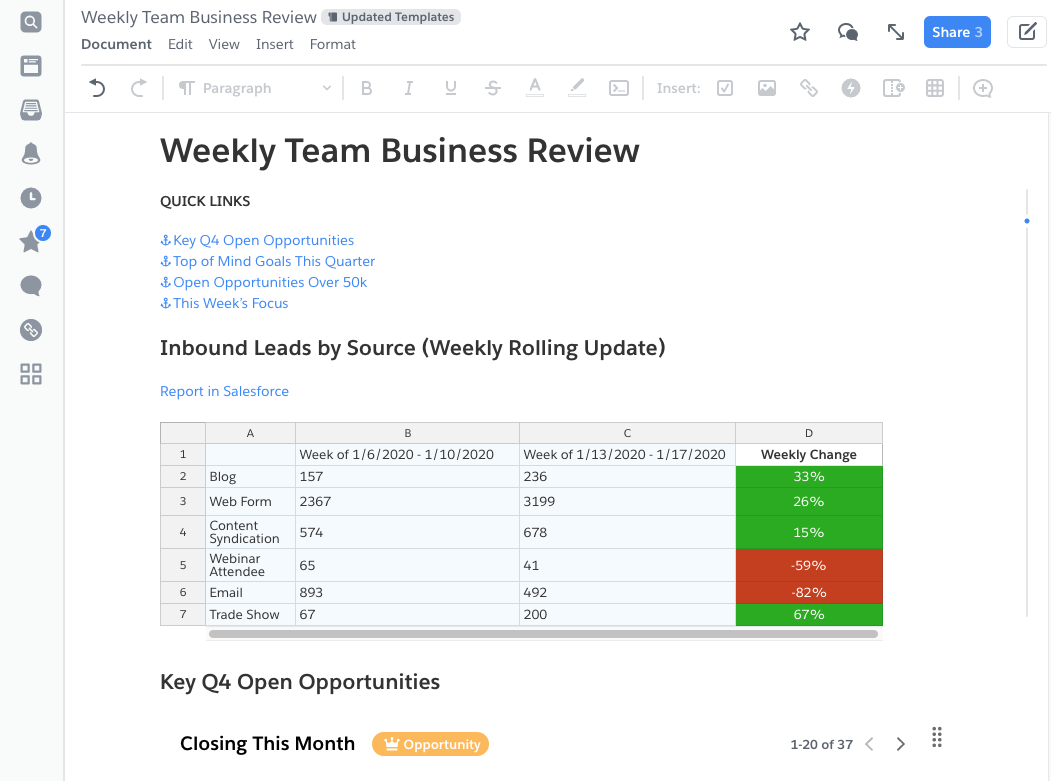1051x781 pixels.
Task: Undo the last edit
Action: [96, 88]
